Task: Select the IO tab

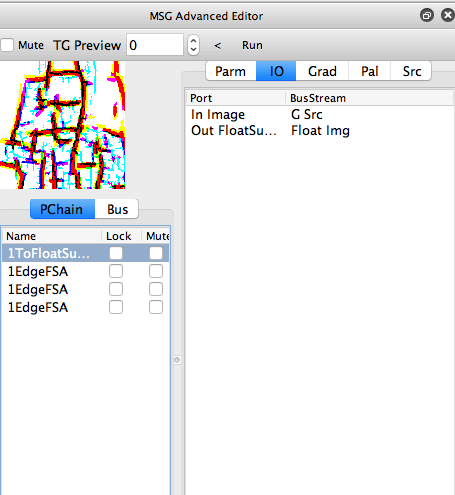Action: (x=276, y=71)
